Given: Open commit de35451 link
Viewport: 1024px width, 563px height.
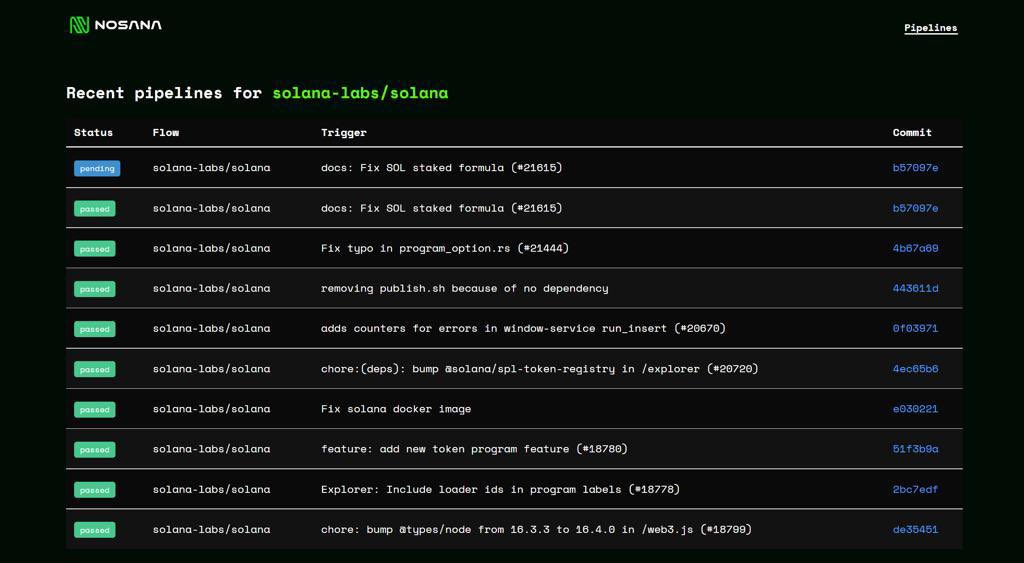Looking at the screenshot, I should click(x=915, y=529).
